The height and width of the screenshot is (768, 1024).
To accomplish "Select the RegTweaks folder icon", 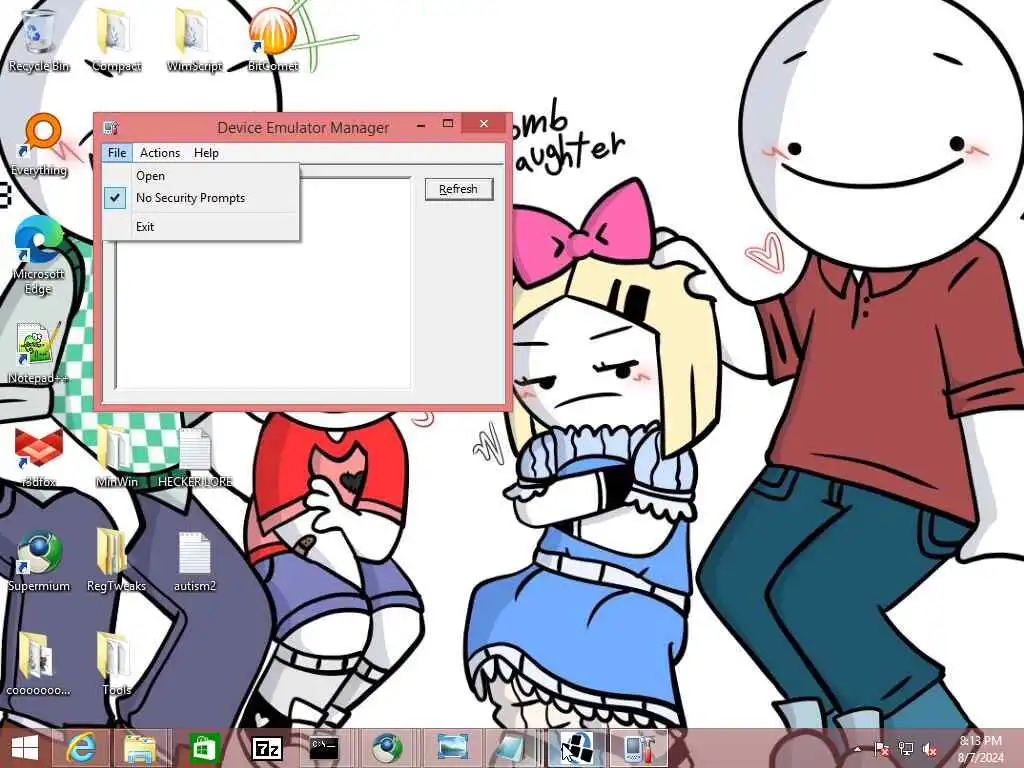I will (x=116, y=562).
